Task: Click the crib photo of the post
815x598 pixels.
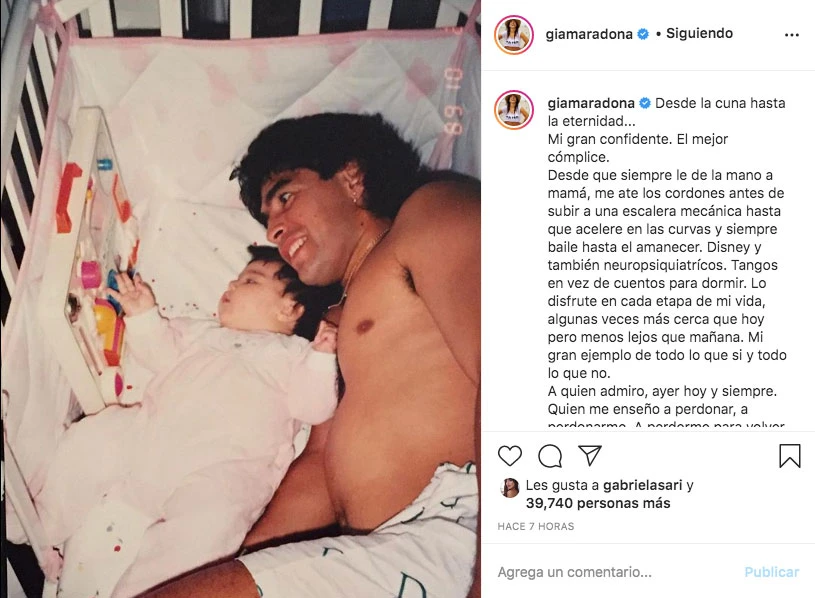Action: (240, 299)
